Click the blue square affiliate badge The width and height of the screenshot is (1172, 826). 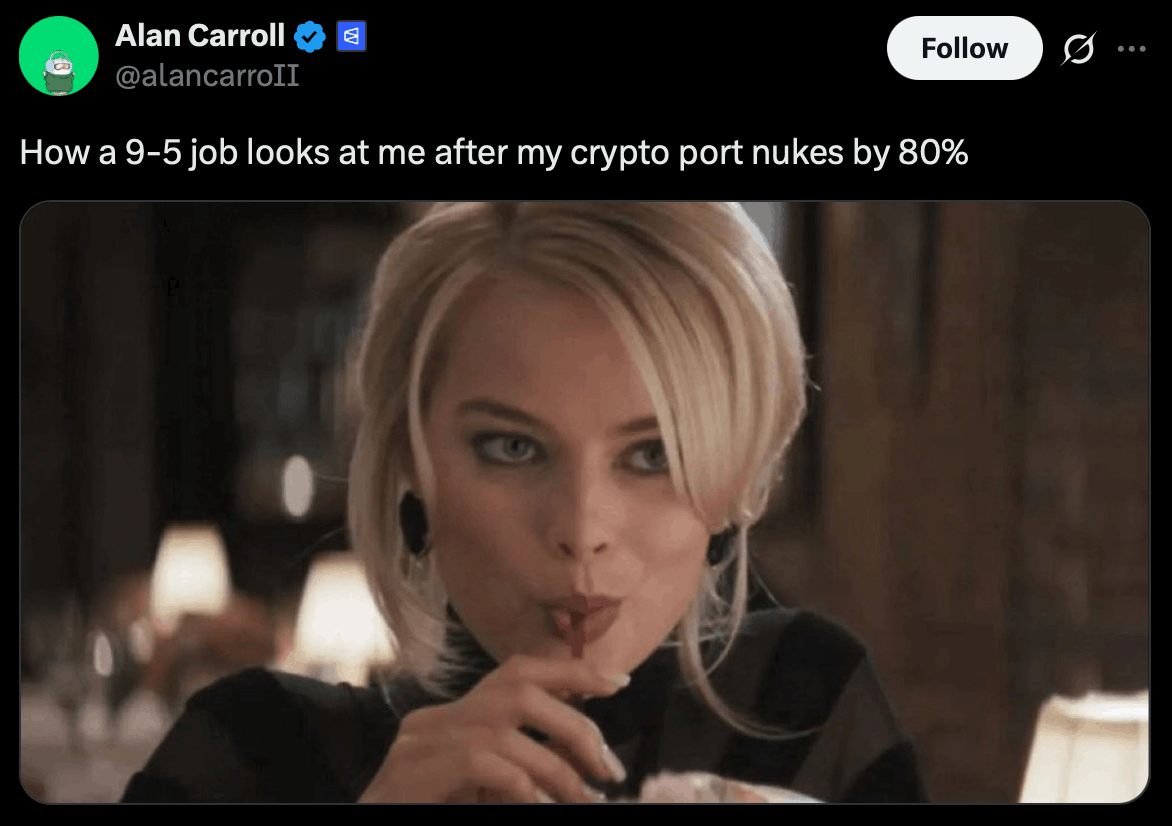pyautogui.click(x=351, y=37)
